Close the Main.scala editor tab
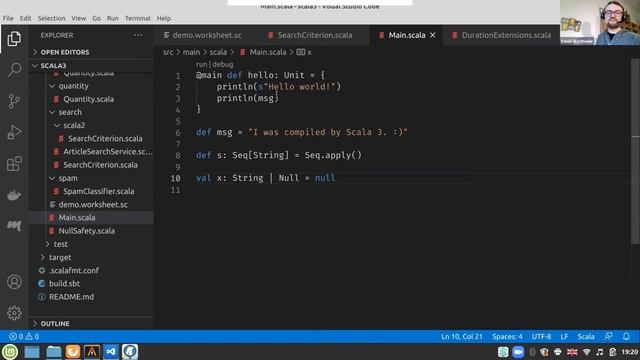 (433, 35)
